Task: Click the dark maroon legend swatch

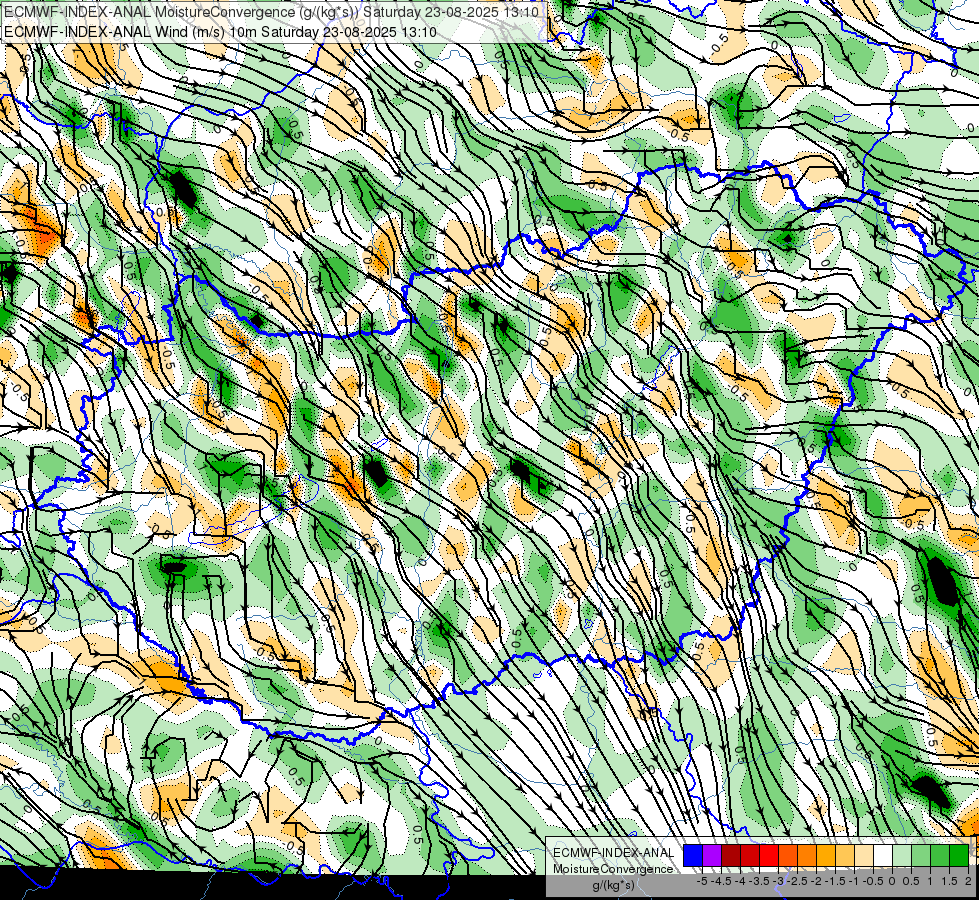Action: click(731, 856)
